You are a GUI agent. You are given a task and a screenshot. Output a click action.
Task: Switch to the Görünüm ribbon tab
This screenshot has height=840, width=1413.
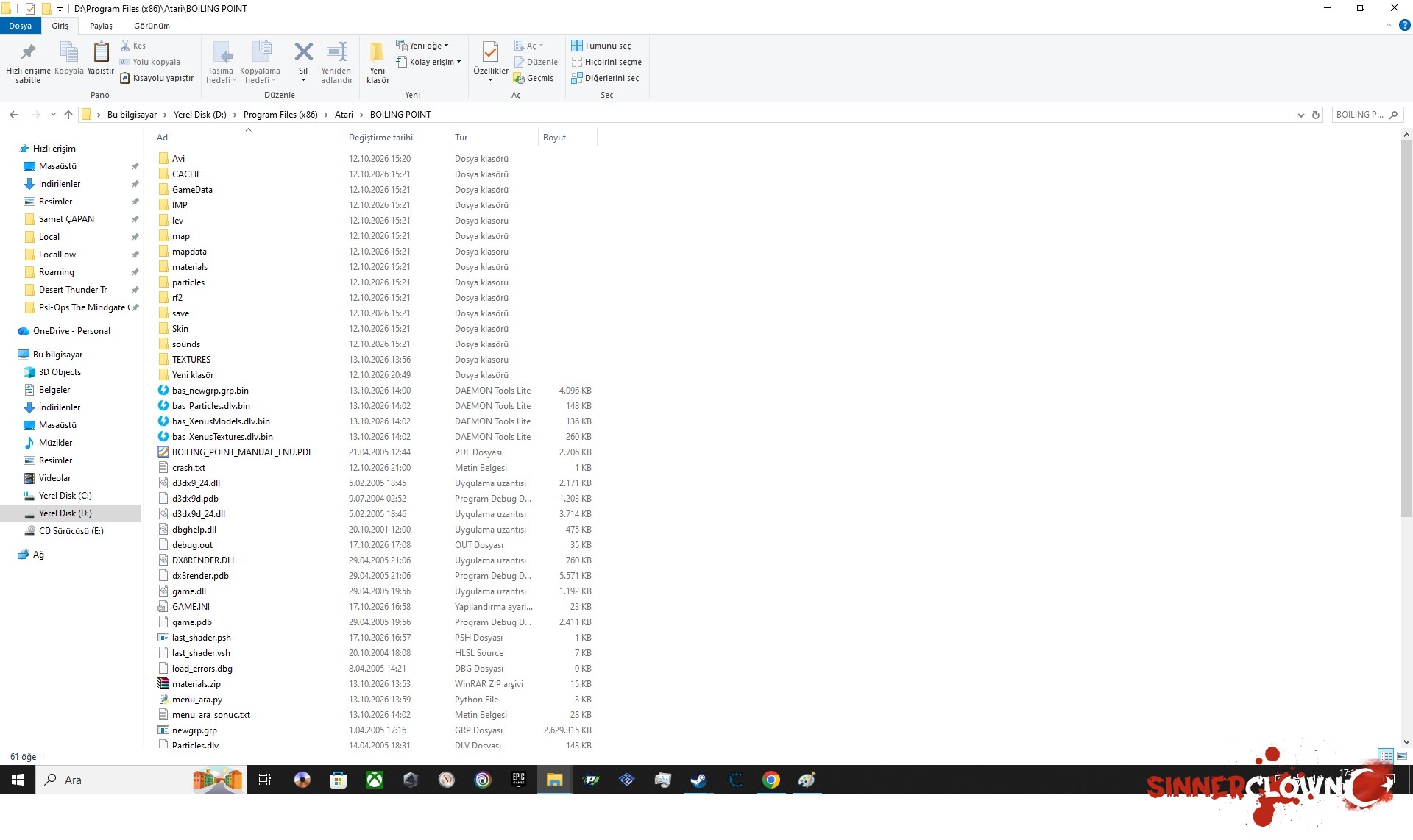152,26
